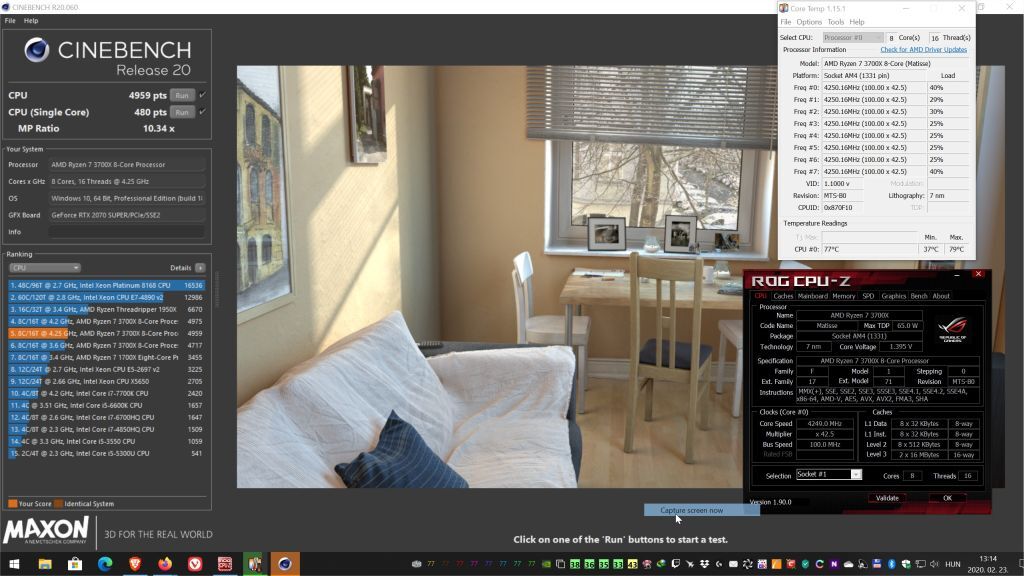
Task: Open ROG CPU-Z taskbar icon
Action: (x=225, y=564)
